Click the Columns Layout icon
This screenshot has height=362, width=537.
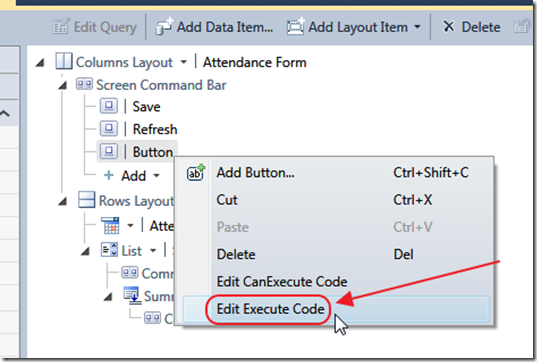click(64, 62)
